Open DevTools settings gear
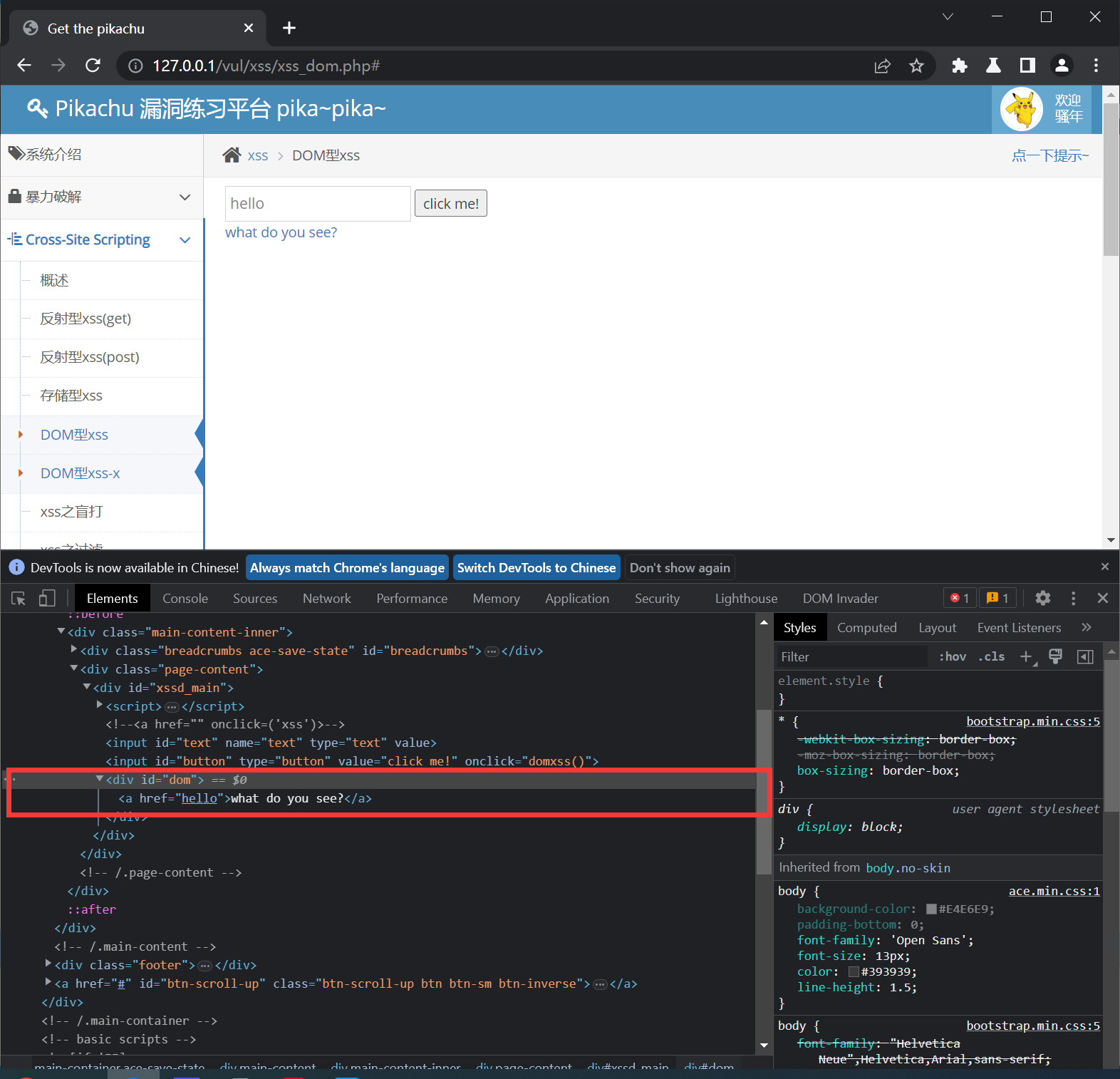 pyautogui.click(x=1042, y=599)
